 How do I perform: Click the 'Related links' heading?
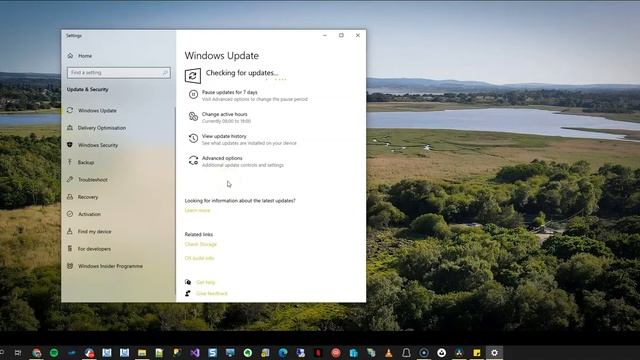pos(199,234)
